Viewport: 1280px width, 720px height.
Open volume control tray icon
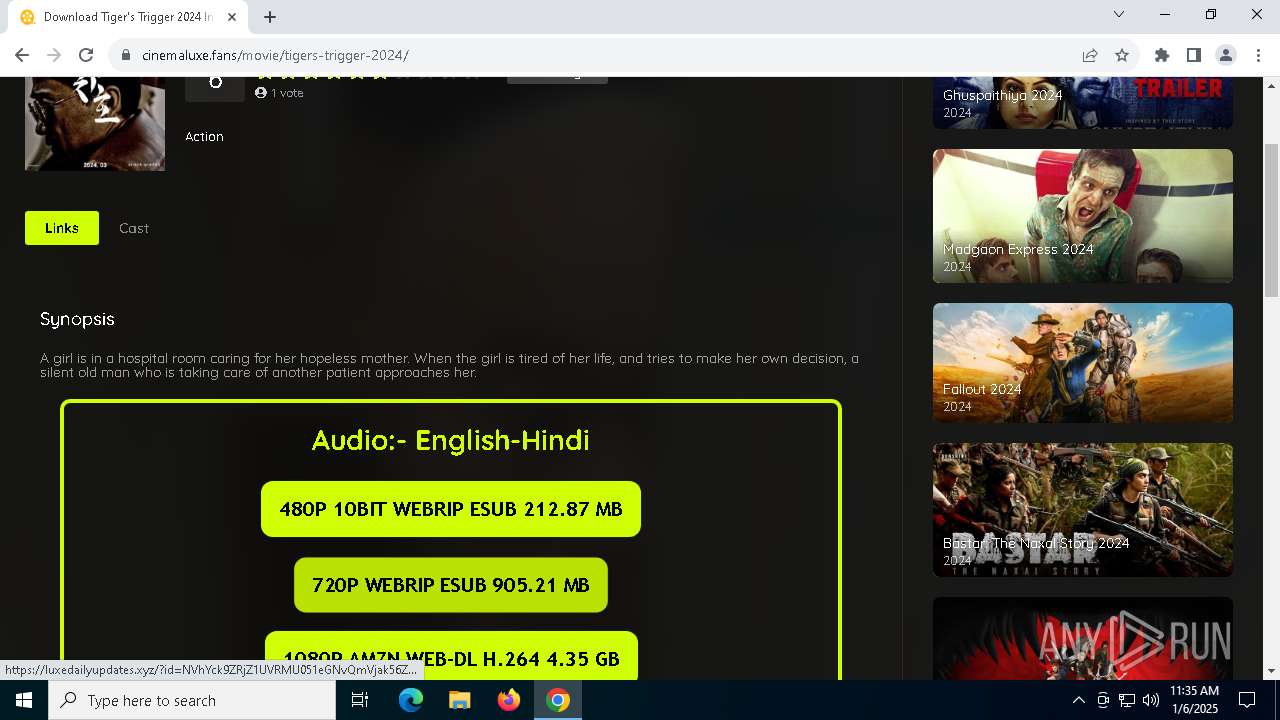(x=1150, y=700)
